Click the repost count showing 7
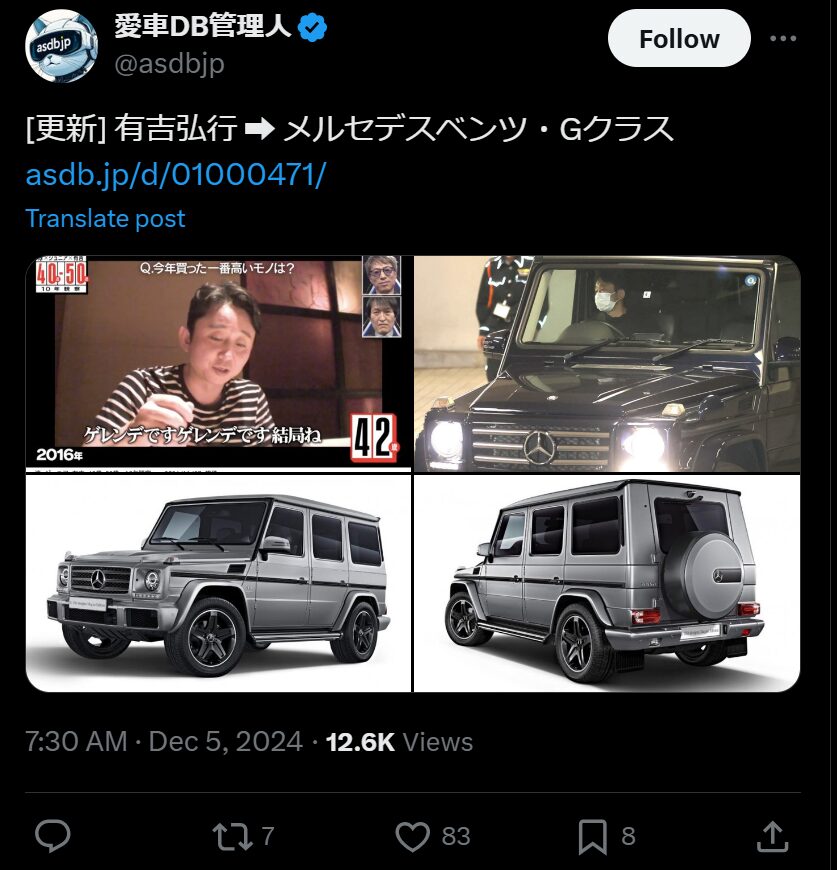 tap(268, 836)
